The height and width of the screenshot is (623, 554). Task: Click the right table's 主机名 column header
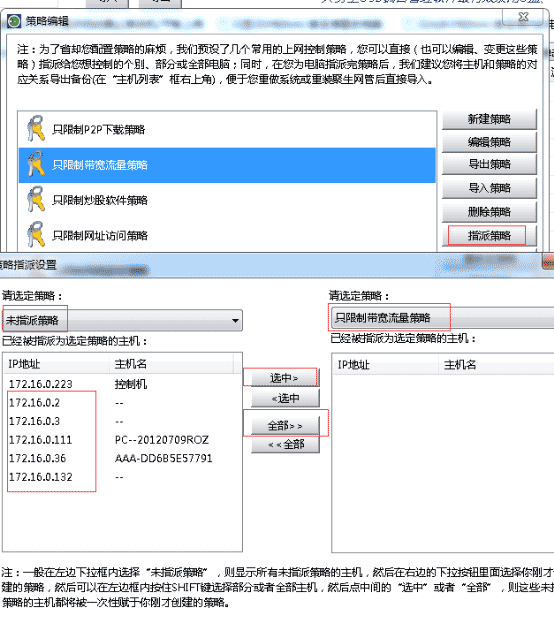tap(497, 364)
